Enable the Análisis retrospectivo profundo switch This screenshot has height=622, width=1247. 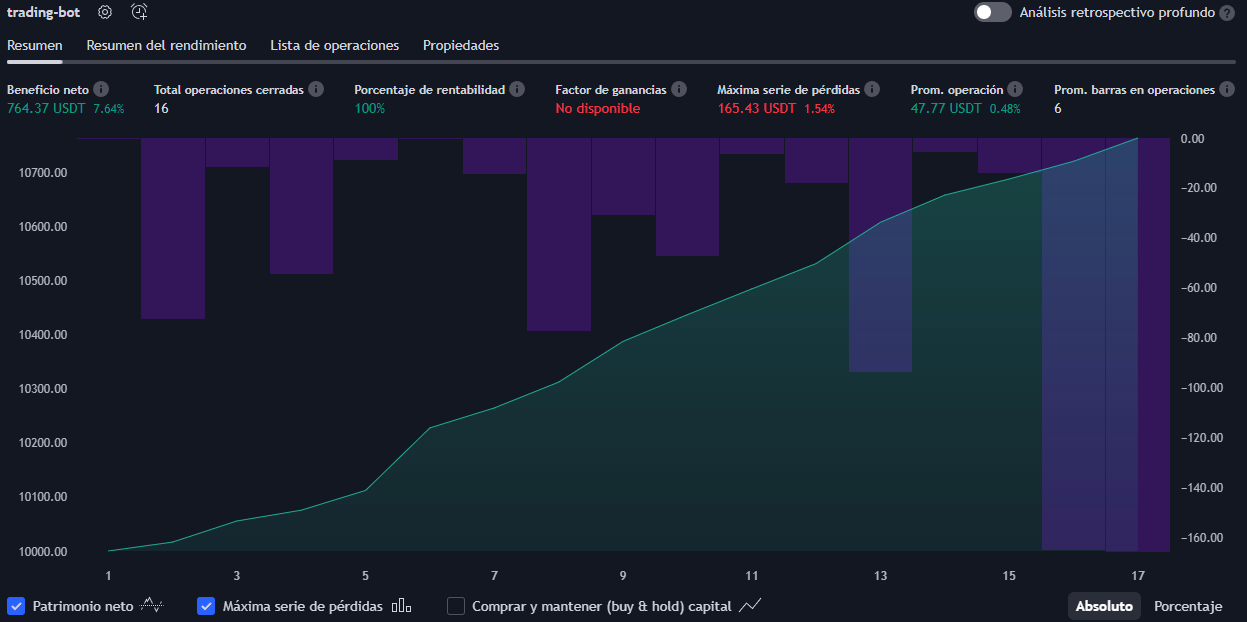[992, 12]
